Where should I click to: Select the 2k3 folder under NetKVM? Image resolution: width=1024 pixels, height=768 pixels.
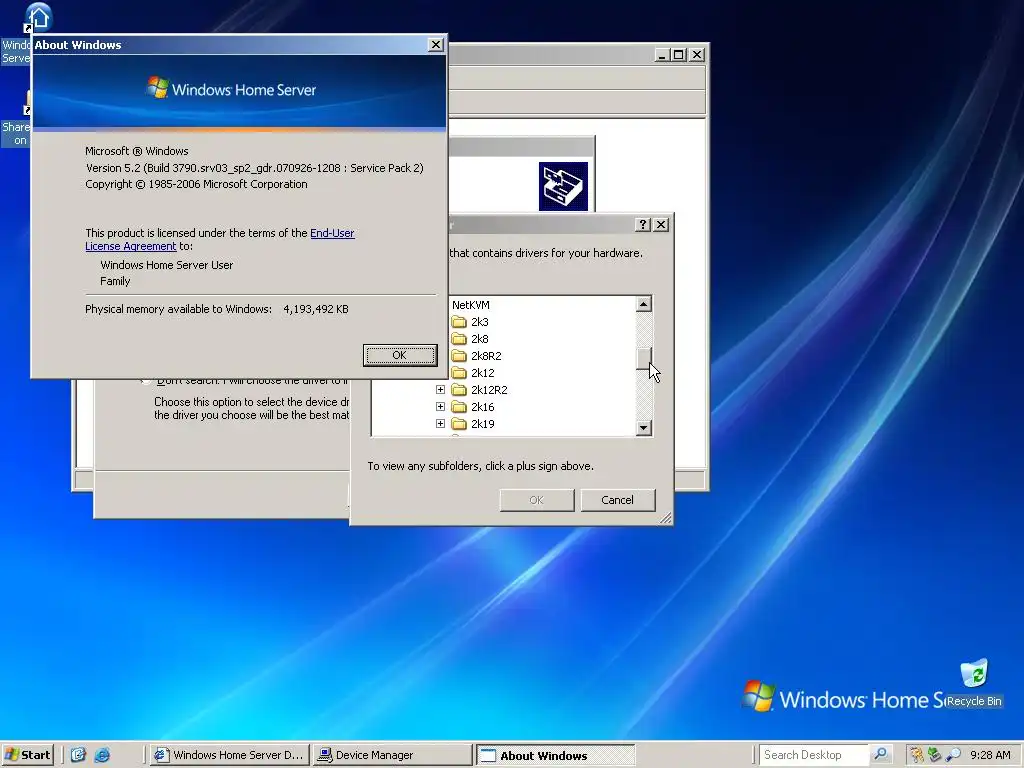pyautogui.click(x=479, y=322)
